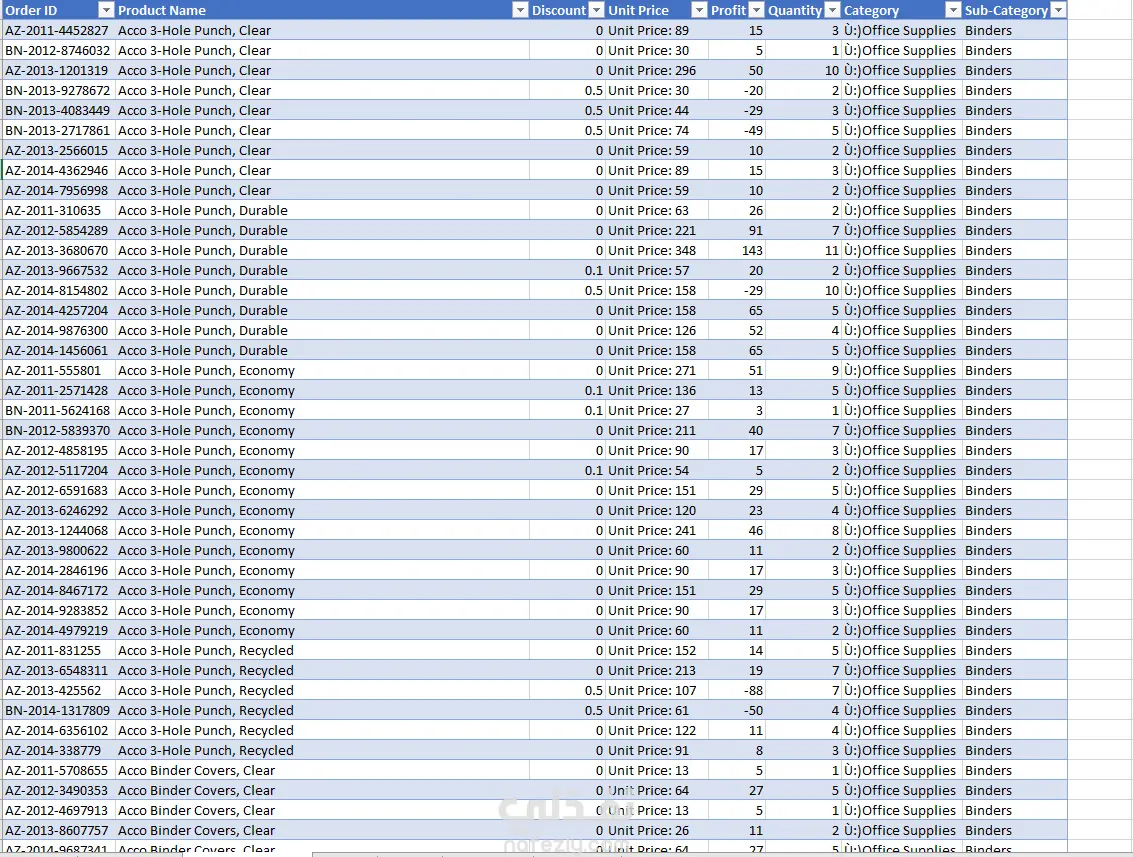Click the cell Unit Price: 122
Image resolution: width=1133 pixels, height=857 pixels.
click(657, 730)
